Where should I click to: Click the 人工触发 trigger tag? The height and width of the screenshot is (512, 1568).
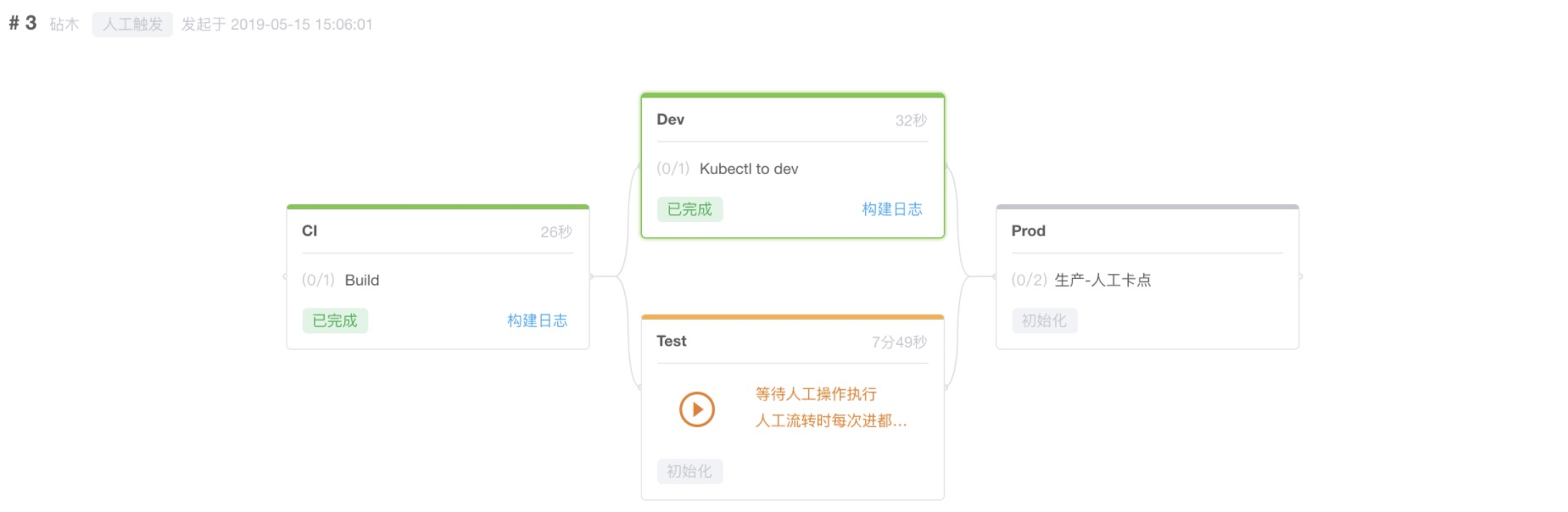[x=132, y=25]
